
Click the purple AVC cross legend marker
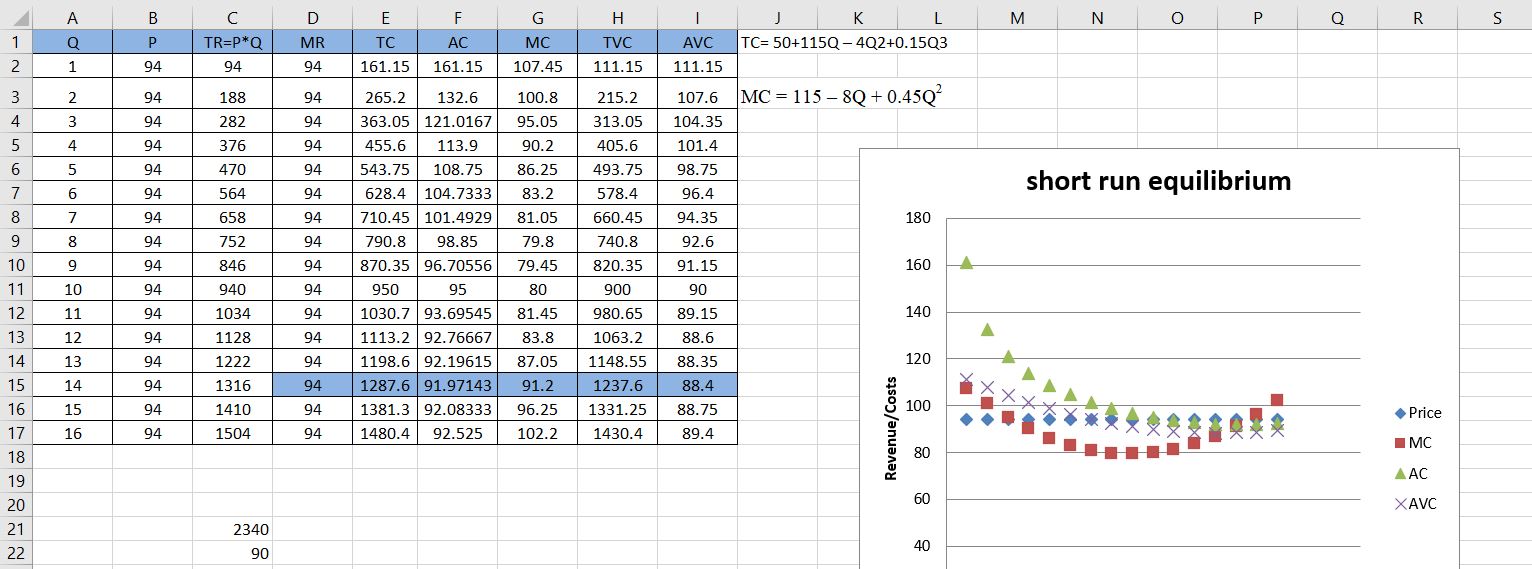pyautogui.click(x=1400, y=504)
